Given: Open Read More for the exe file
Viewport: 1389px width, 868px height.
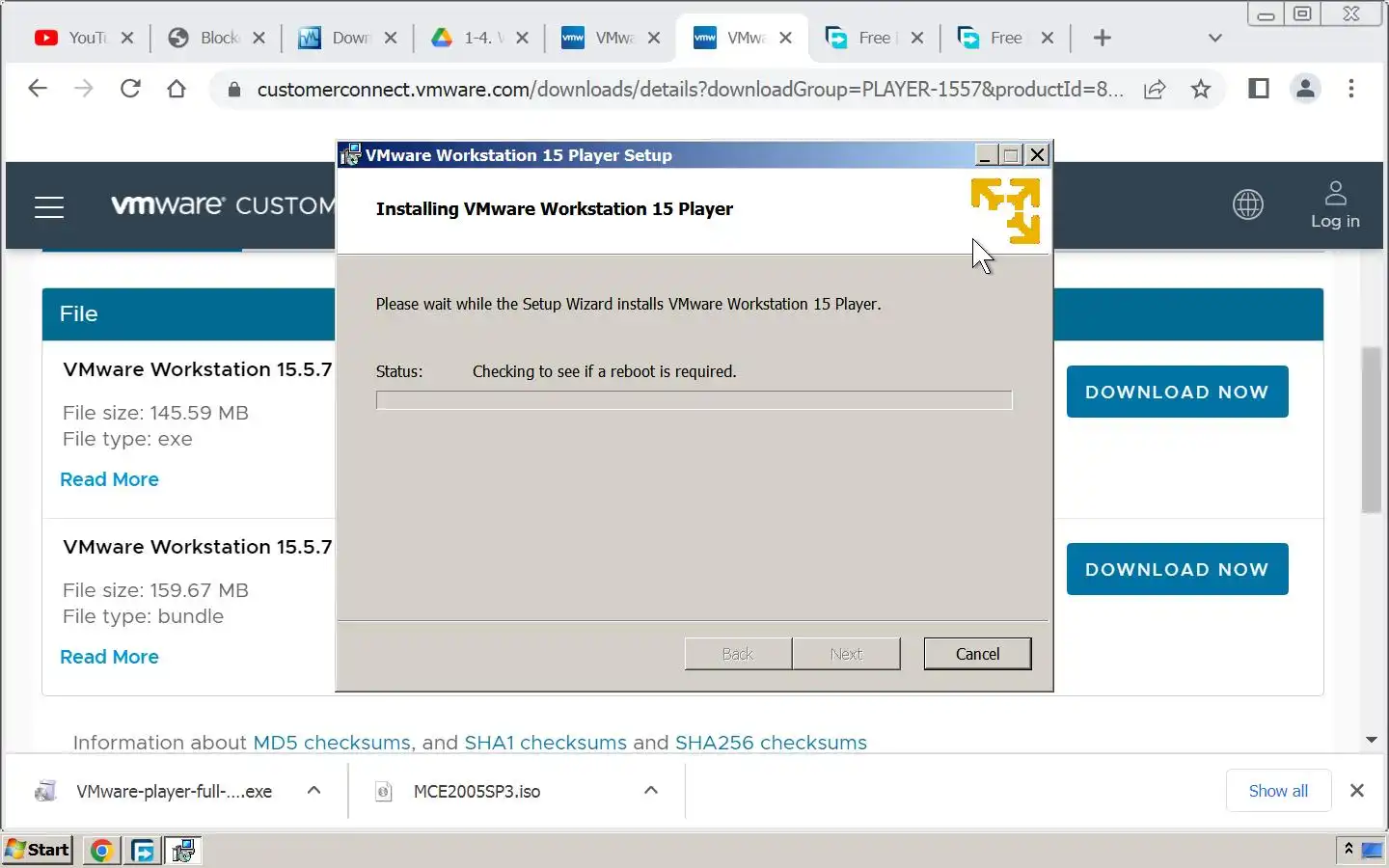Looking at the screenshot, I should (109, 479).
